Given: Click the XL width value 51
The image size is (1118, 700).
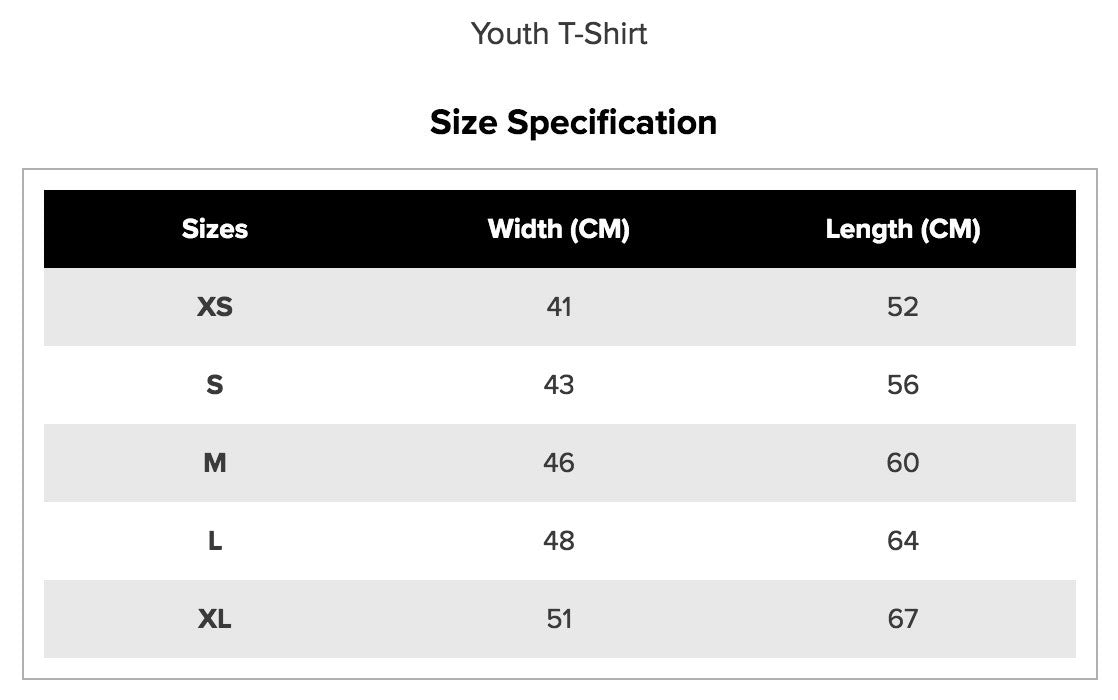Looking at the screenshot, I should pyautogui.click(x=559, y=619).
